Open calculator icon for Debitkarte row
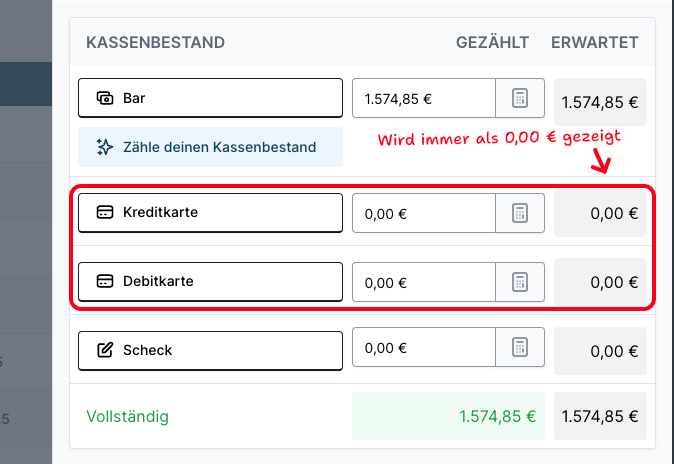This screenshot has height=464, width=674. click(x=520, y=282)
